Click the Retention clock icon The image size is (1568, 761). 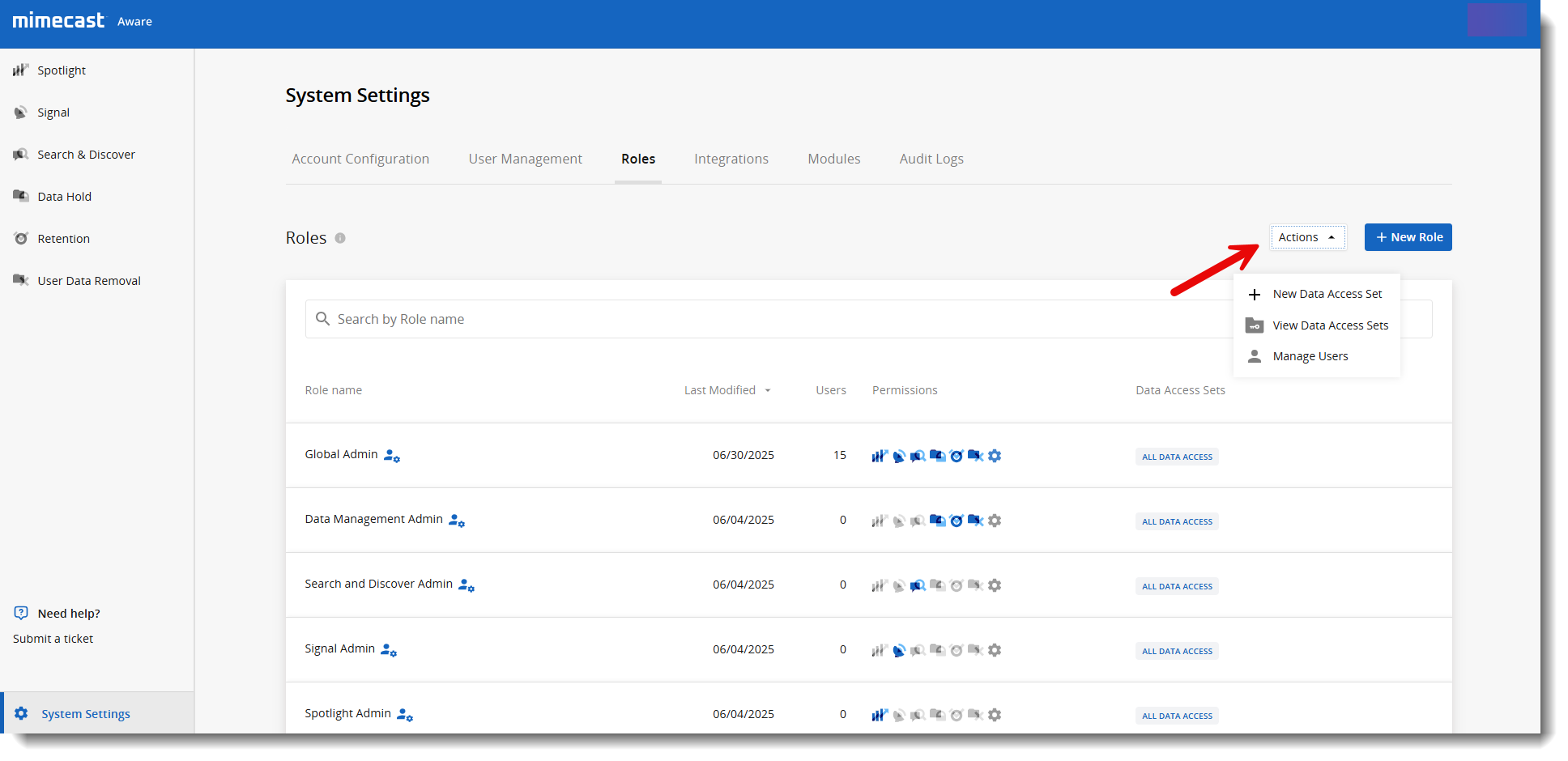(21, 238)
